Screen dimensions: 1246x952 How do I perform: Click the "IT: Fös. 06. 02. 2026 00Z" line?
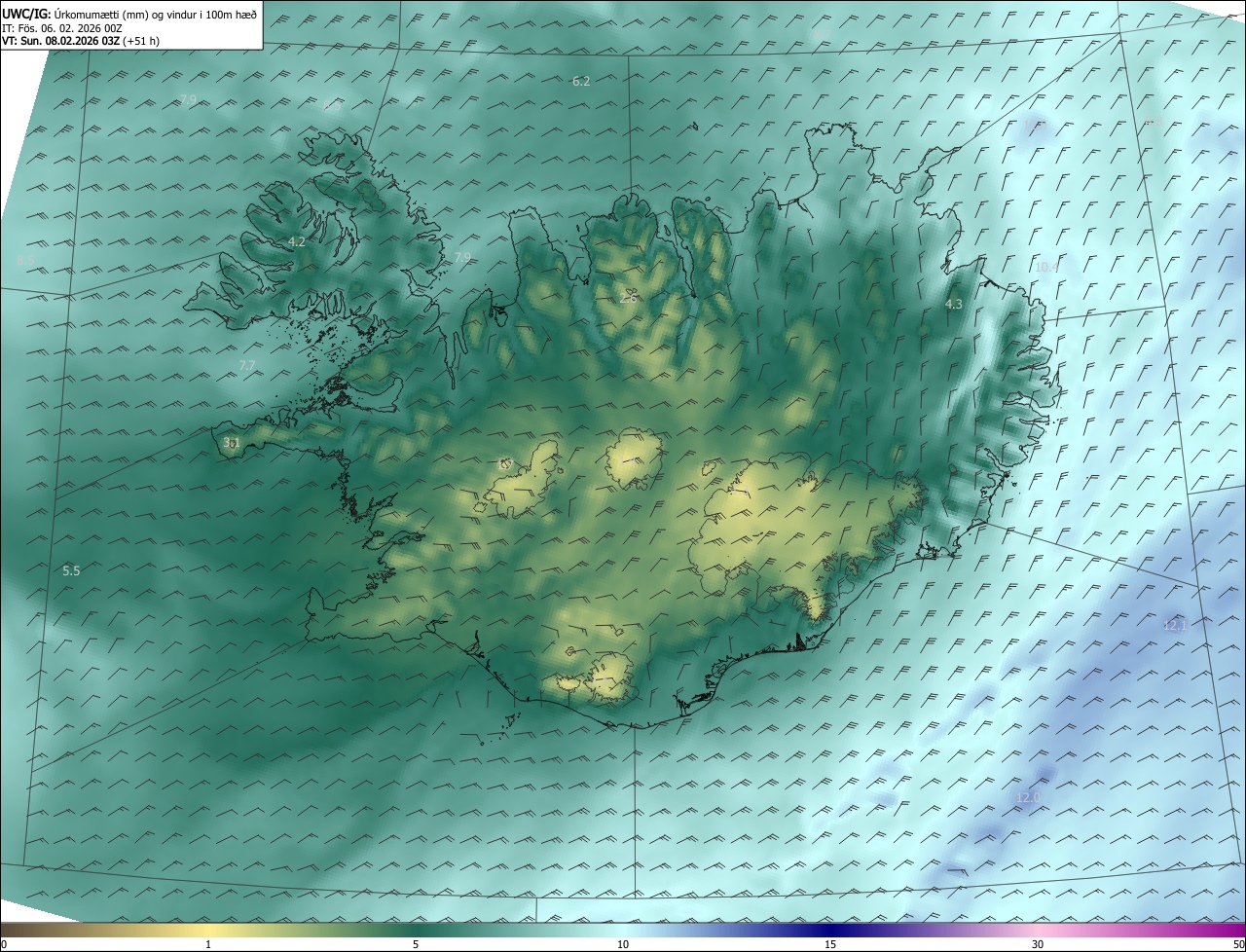[x=61, y=27]
